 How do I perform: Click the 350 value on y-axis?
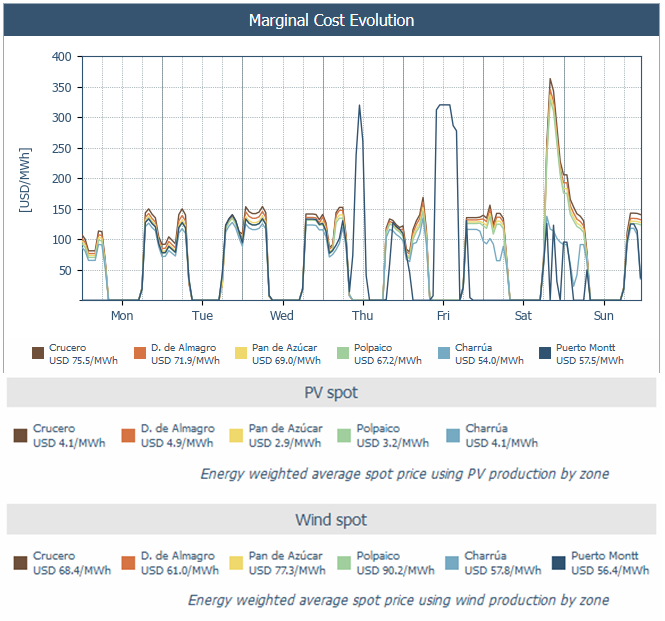(x=61, y=88)
